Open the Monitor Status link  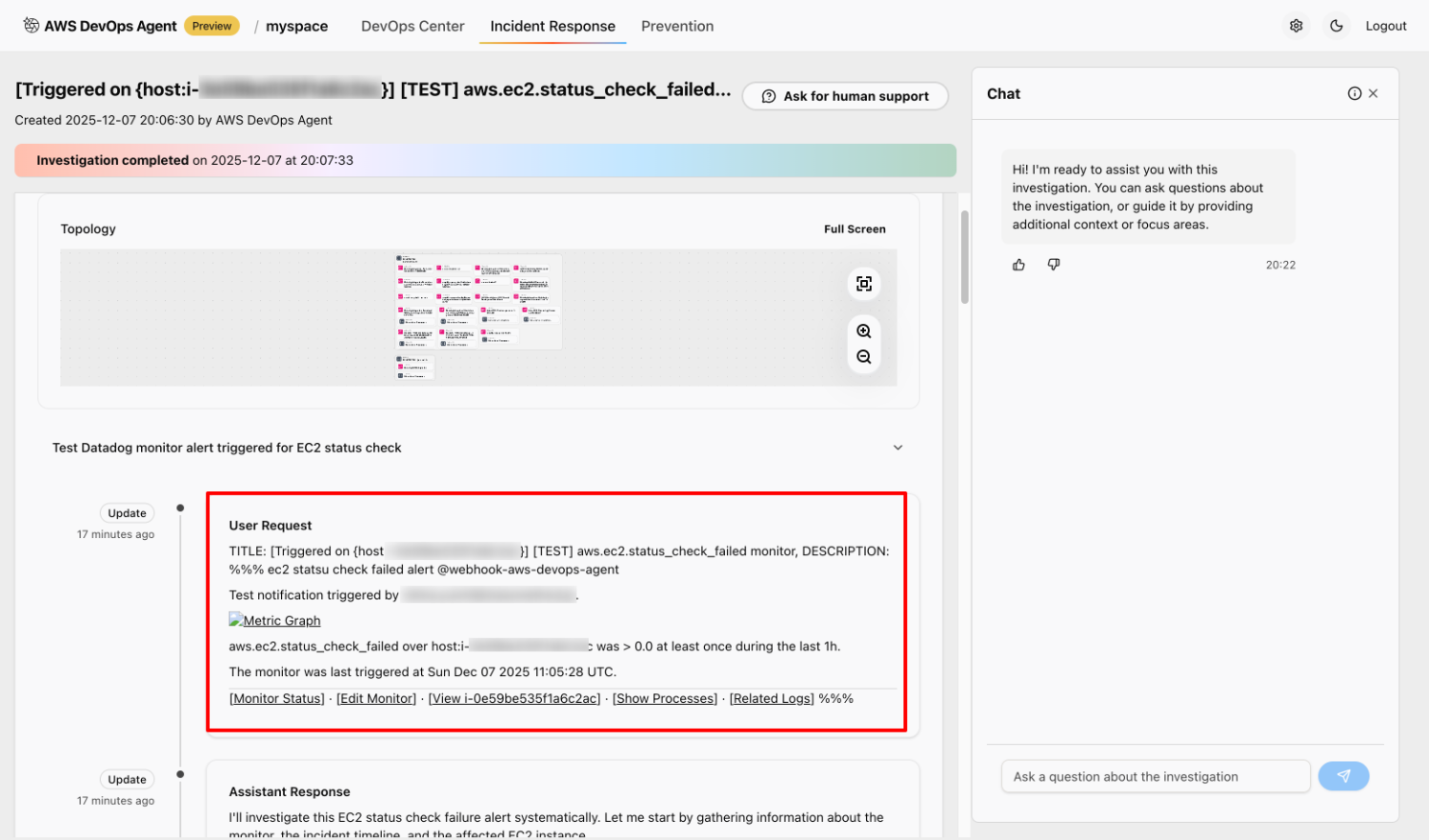(277, 698)
